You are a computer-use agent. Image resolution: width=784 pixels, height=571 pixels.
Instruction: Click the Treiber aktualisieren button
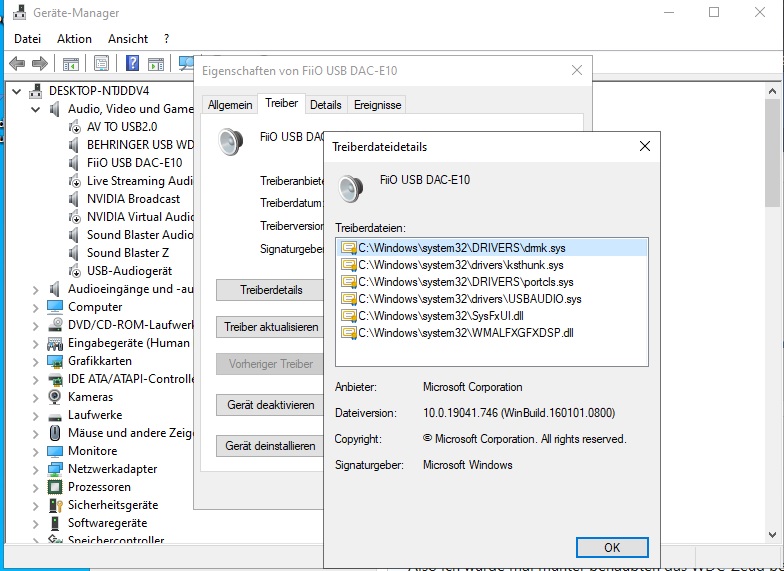(x=271, y=327)
